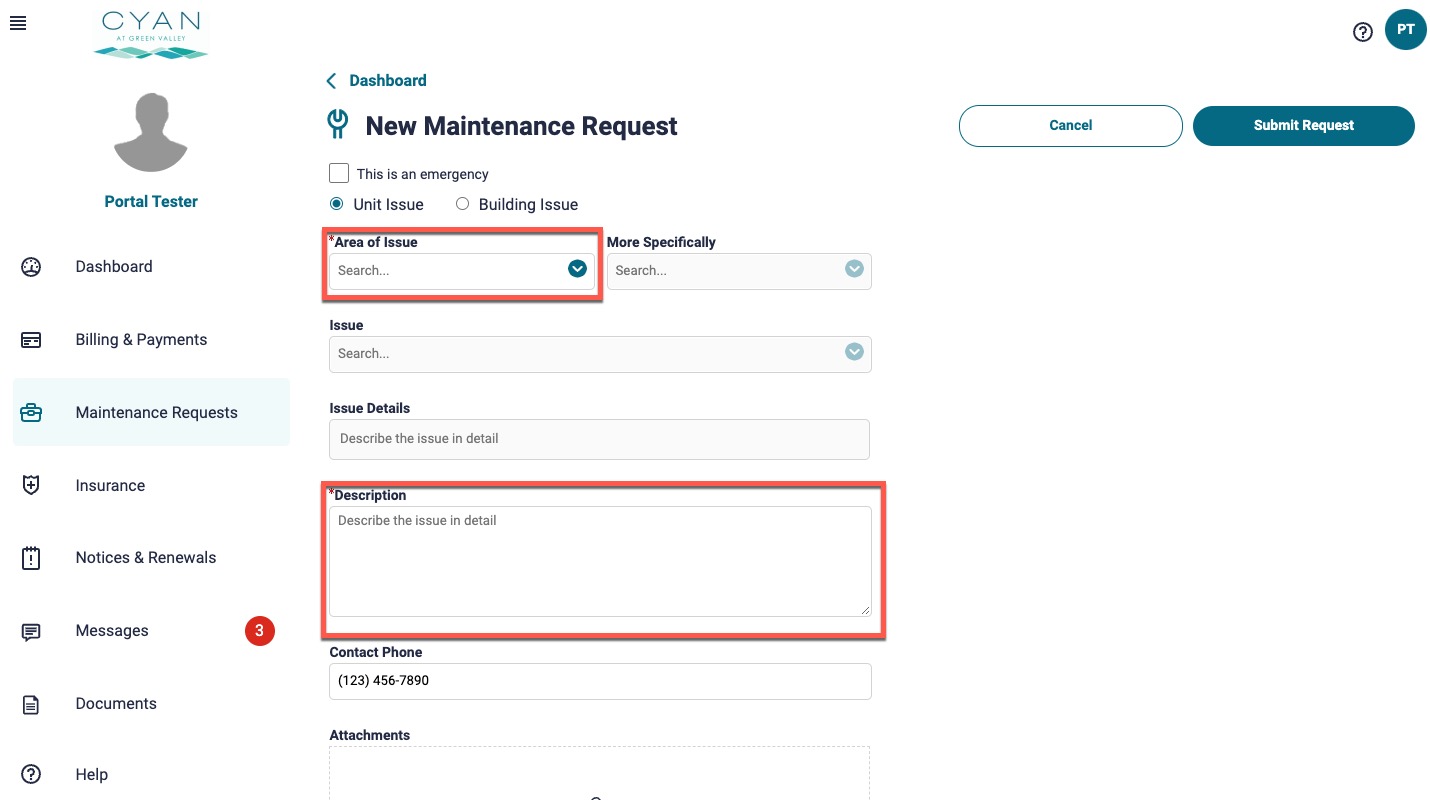The width and height of the screenshot is (1430, 800).
Task: Expand the Area of Issue dropdown
Action: pos(577,269)
